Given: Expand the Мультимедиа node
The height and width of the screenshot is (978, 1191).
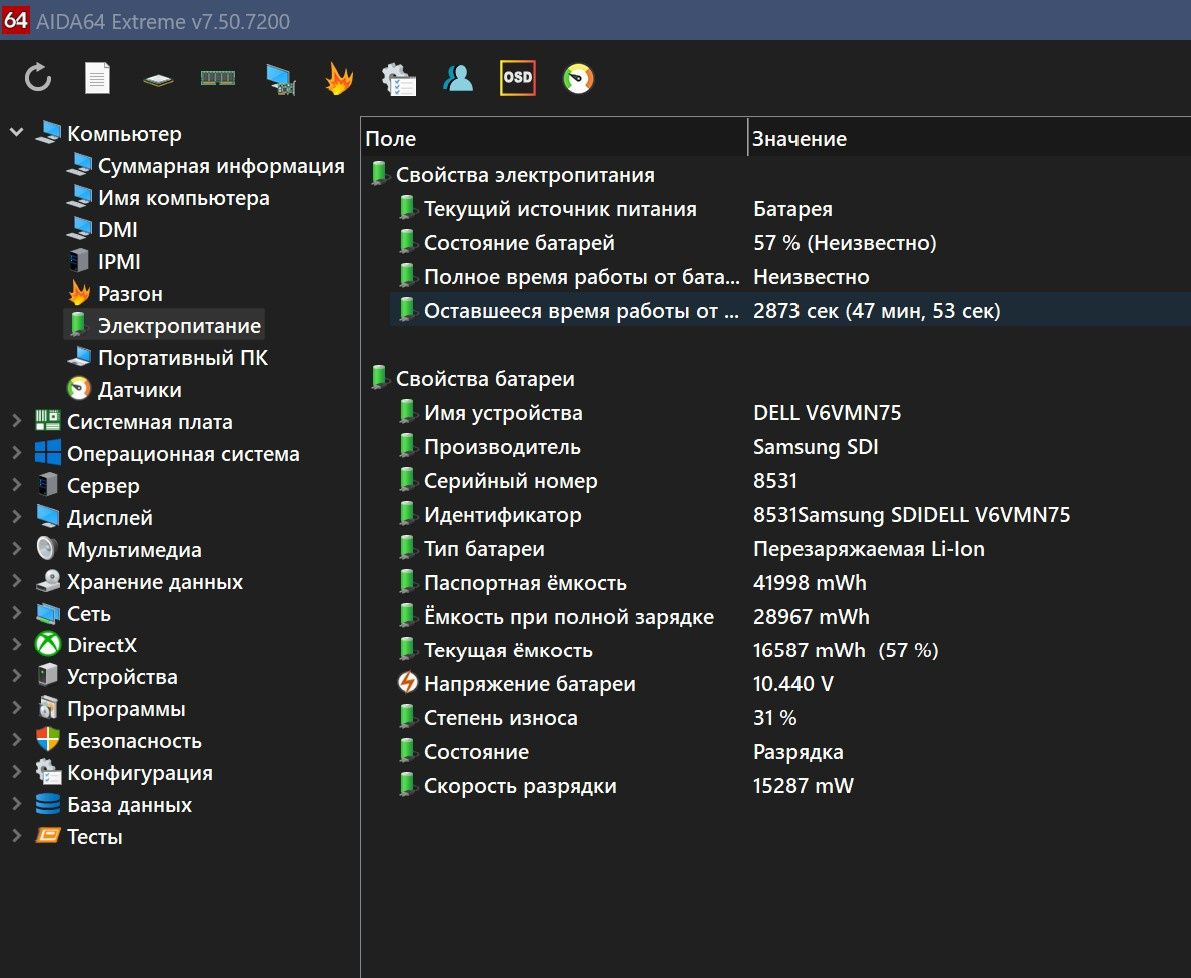Looking at the screenshot, I should coord(16,548).
